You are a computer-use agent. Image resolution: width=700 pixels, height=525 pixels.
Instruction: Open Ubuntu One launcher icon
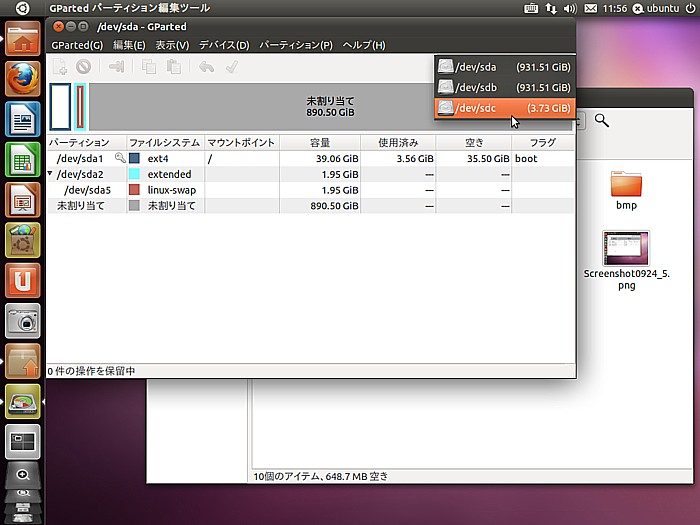(x=23, y=280)
